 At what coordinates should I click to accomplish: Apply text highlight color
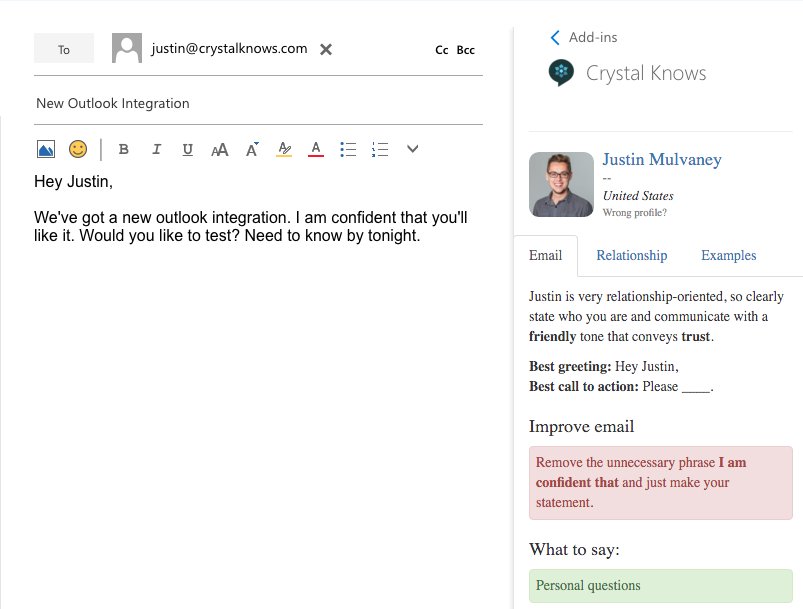(x=284, y=150)
